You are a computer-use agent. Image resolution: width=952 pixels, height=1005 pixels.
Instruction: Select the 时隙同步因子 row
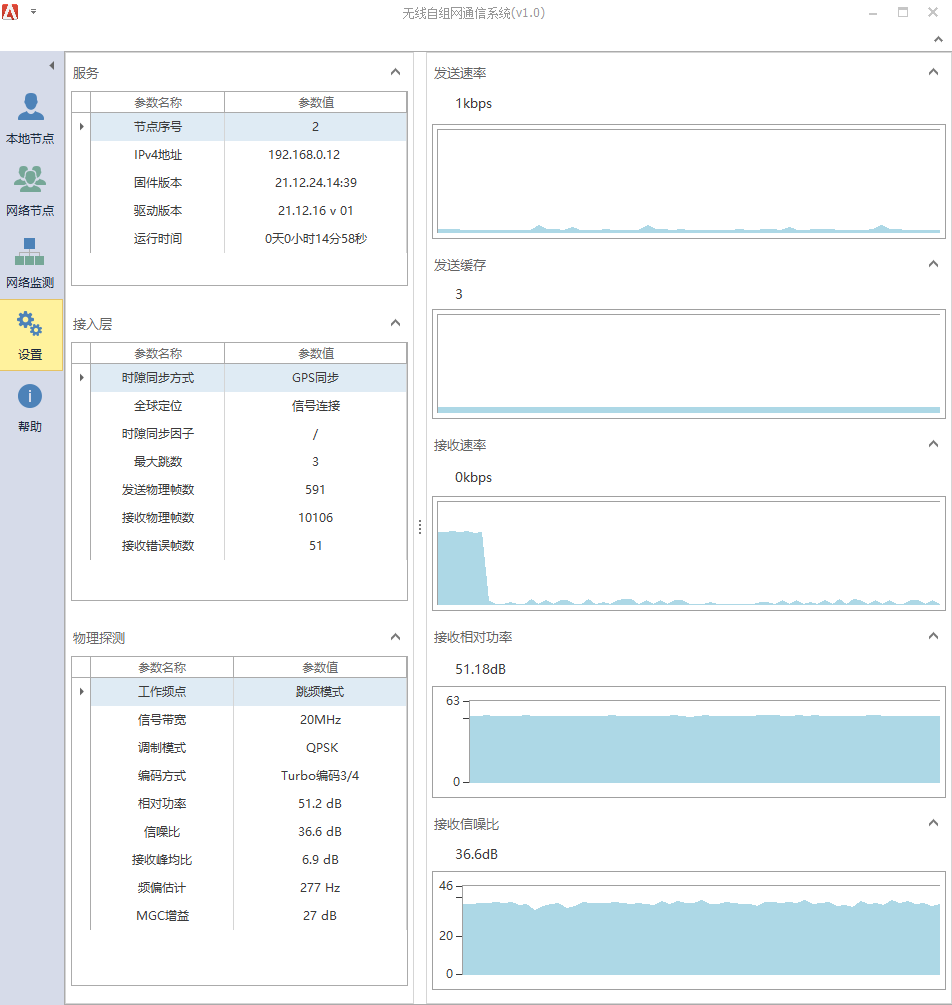click(249, 434)
